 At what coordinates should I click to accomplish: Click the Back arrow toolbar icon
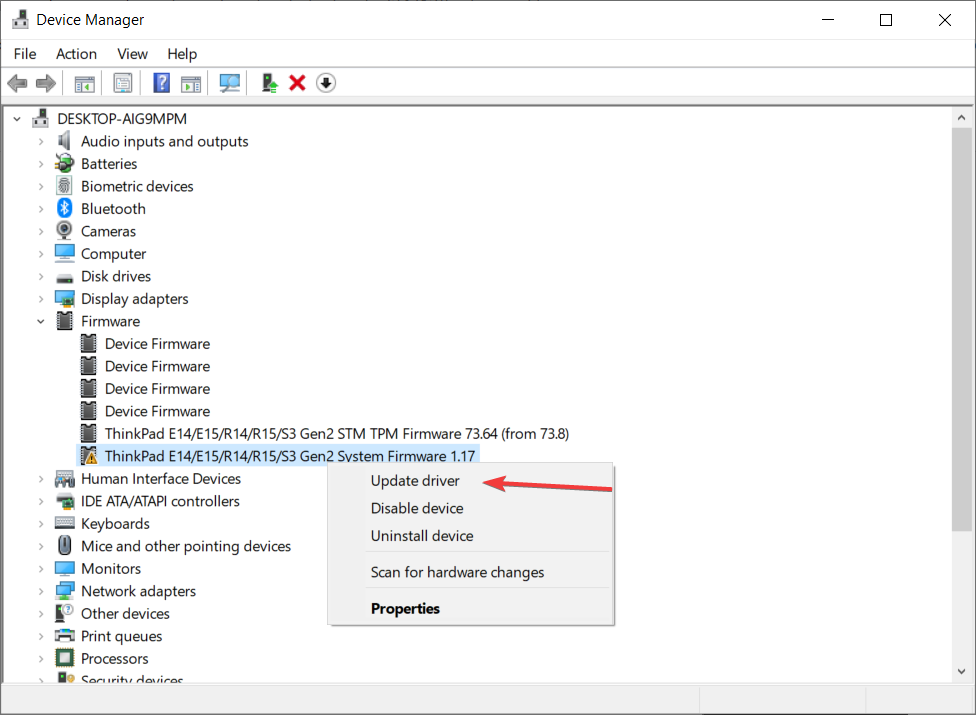[x=17, y=83]
